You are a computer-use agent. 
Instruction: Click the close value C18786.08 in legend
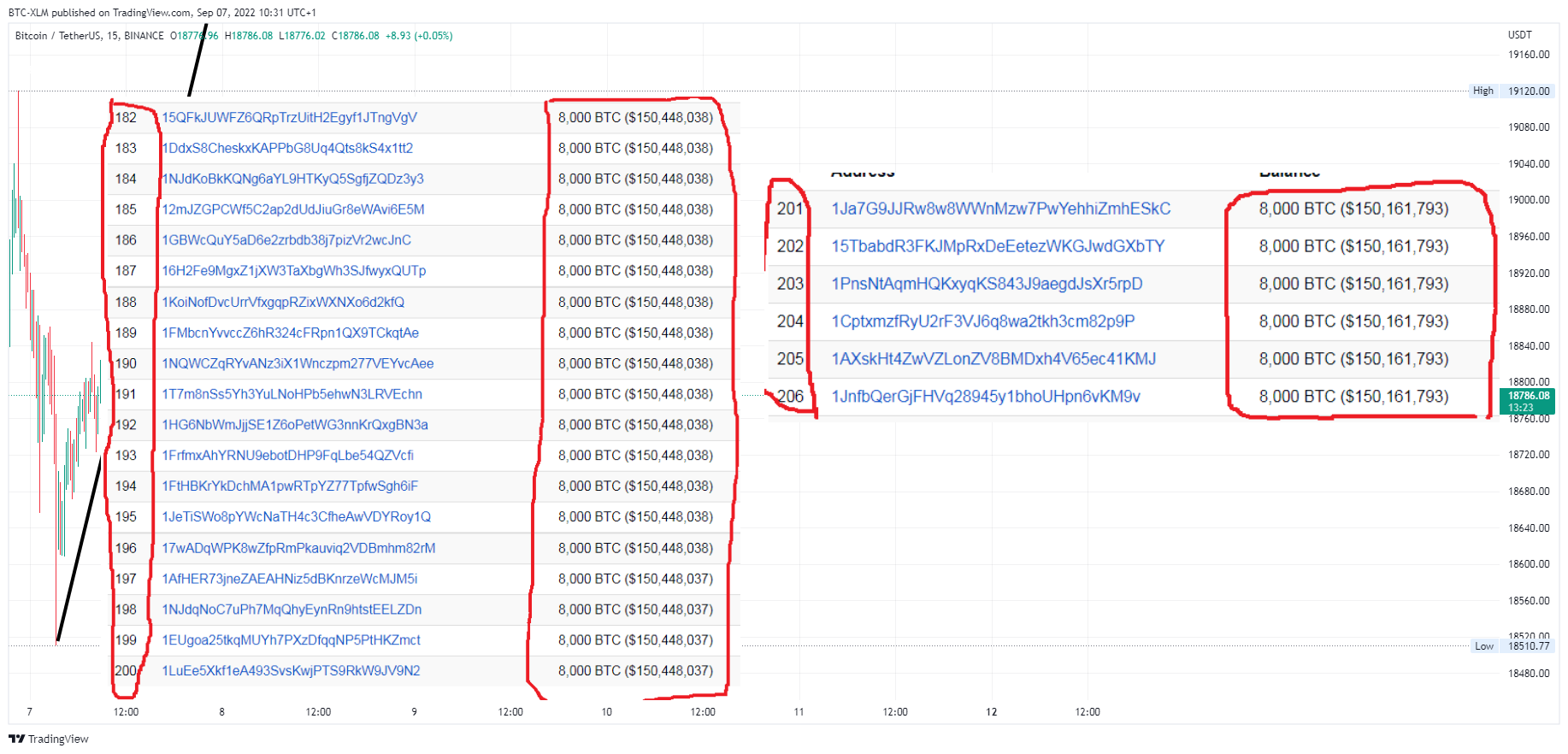point(356,36)
